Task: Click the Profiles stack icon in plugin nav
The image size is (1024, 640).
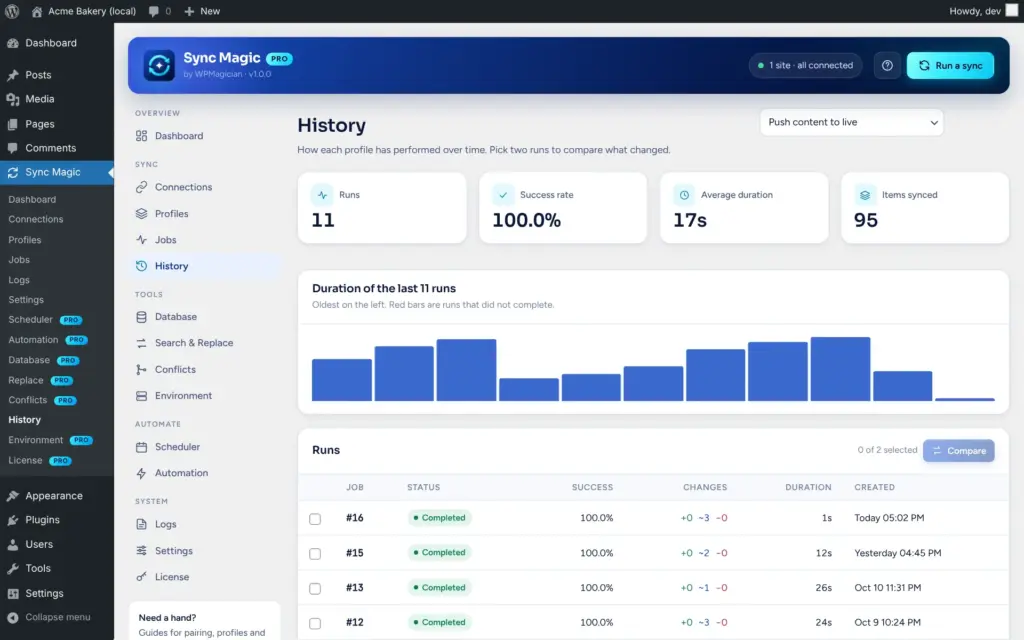Action: click(x=141, y=214)
